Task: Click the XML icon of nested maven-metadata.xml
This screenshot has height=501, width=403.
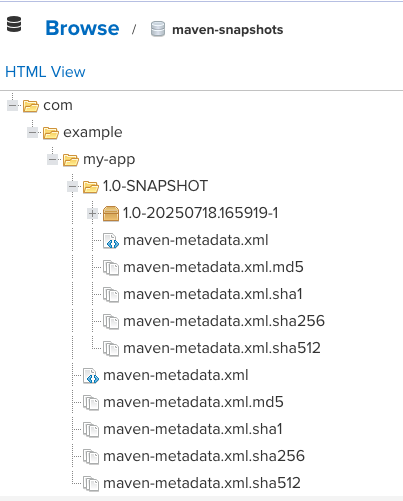Action: (x=111, y=241)
